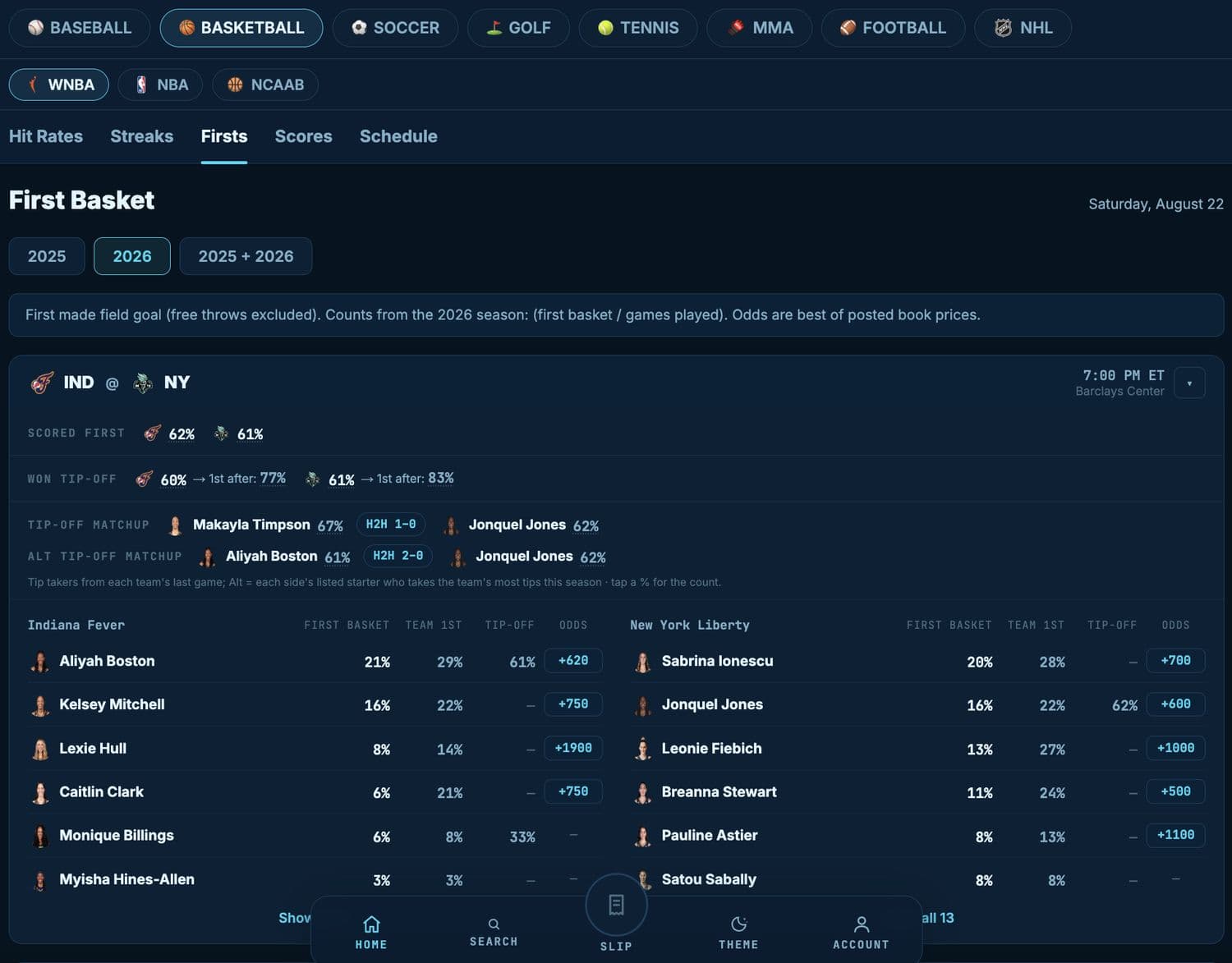Open the Schedule tab
The height and width of the screenshot is (963, 1232).
point(398,136)
